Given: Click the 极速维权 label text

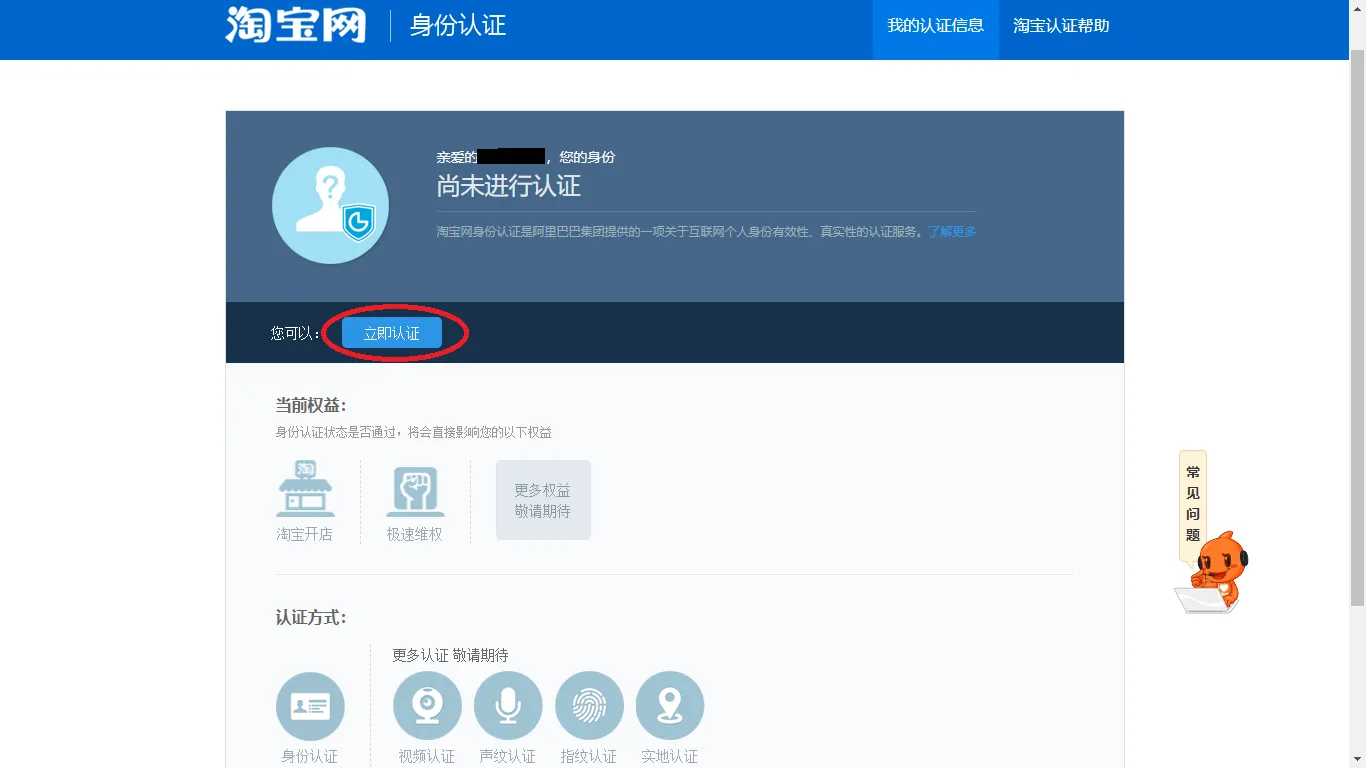Looking at the screenshot, I should (x=415, y=535).
